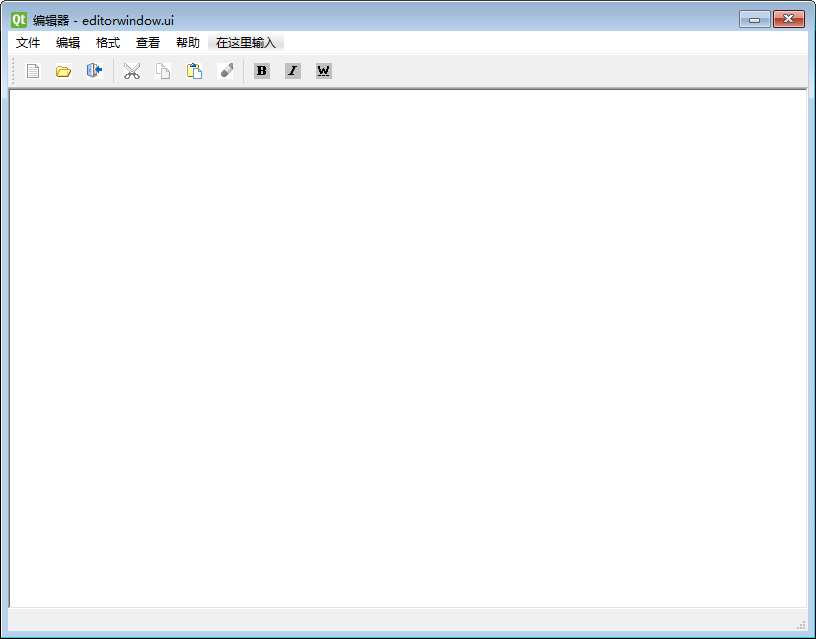Open the 格式 menu

point(108,43)
